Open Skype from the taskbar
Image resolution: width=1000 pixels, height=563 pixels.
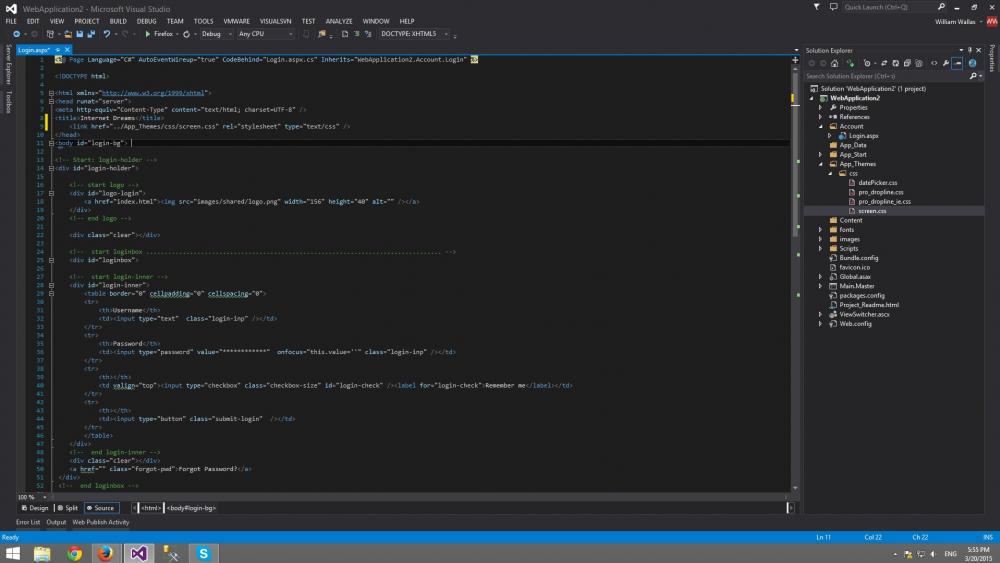point(203,553)
